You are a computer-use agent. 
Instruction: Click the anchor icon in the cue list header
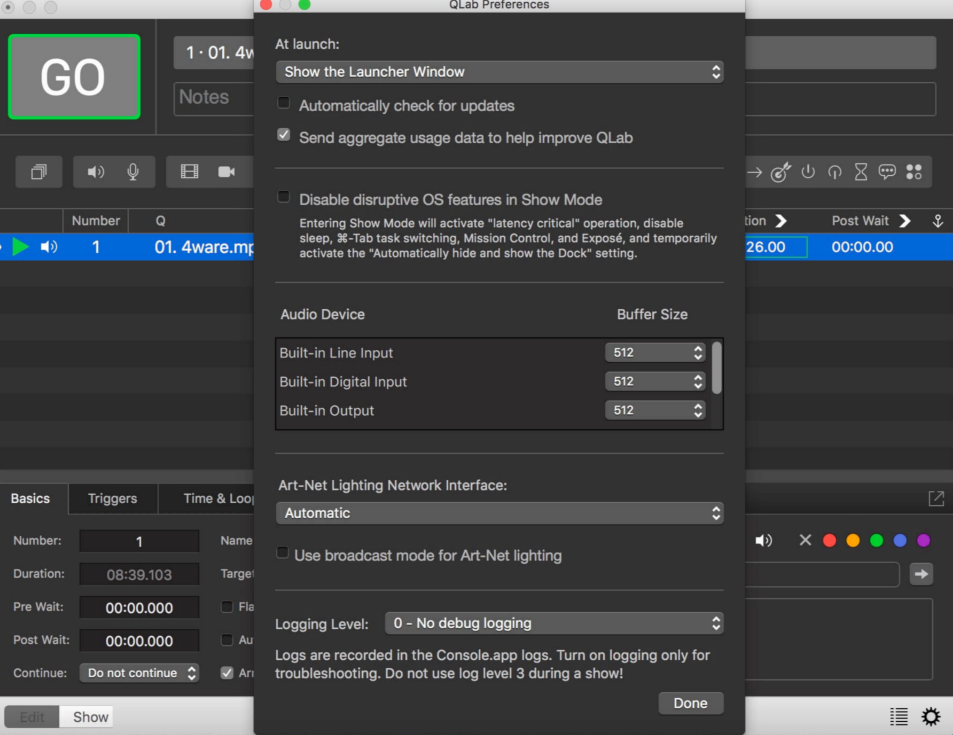pyautogui.click(x=938, y=221)
